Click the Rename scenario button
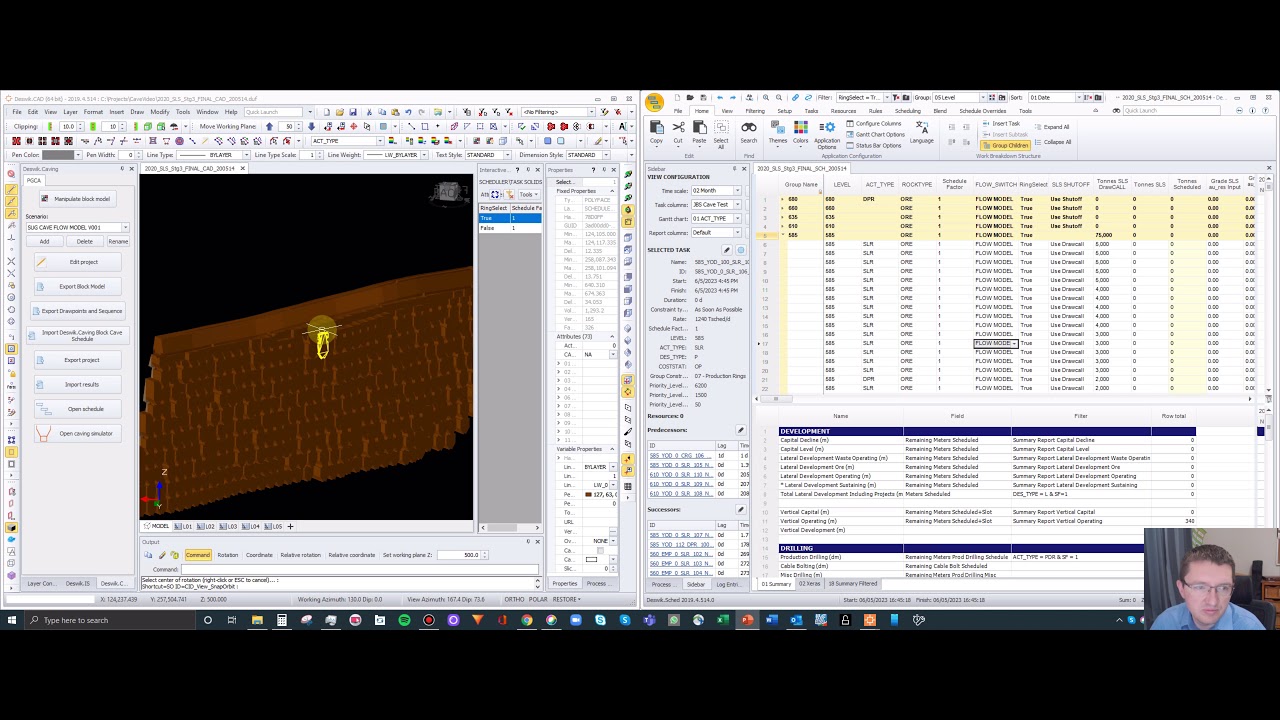This screenshot has height=720, width=1280. (x=118, y=241)
